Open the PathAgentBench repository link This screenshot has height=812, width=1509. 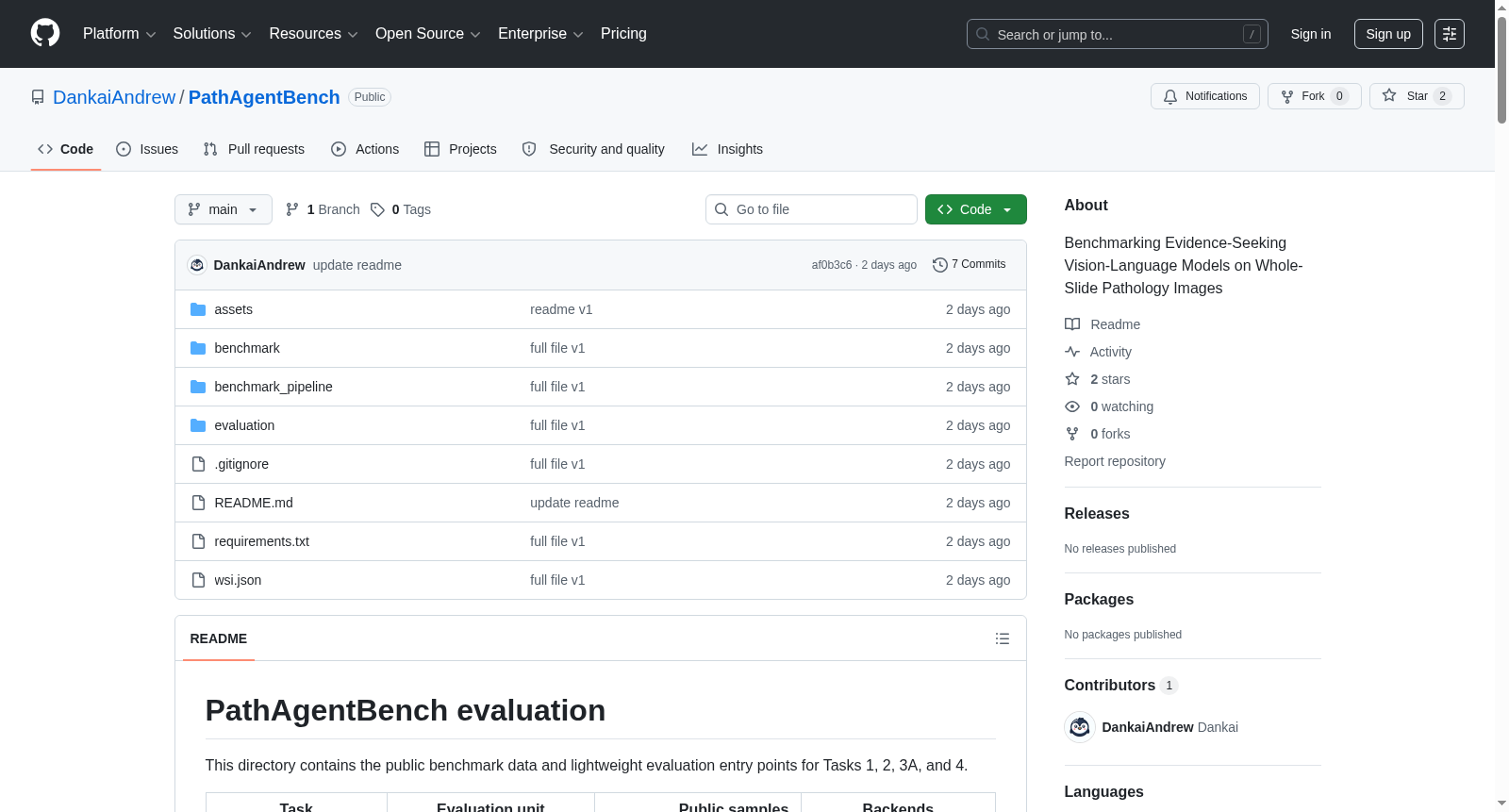point(264,97)
